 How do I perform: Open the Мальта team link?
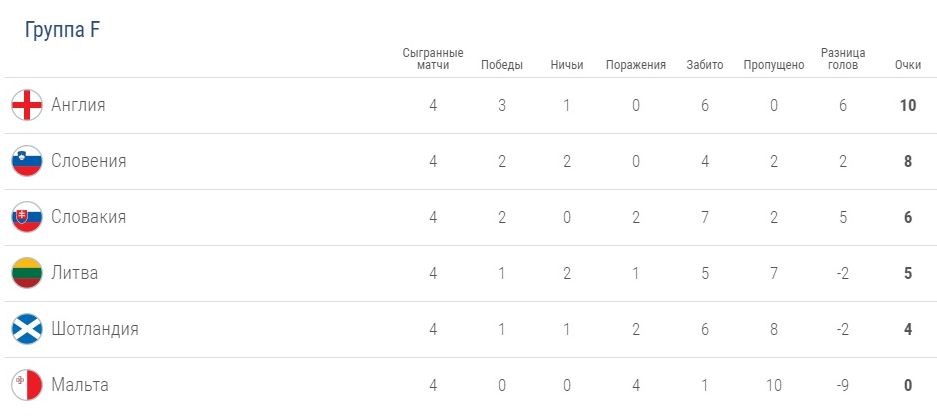coord(80,385)
